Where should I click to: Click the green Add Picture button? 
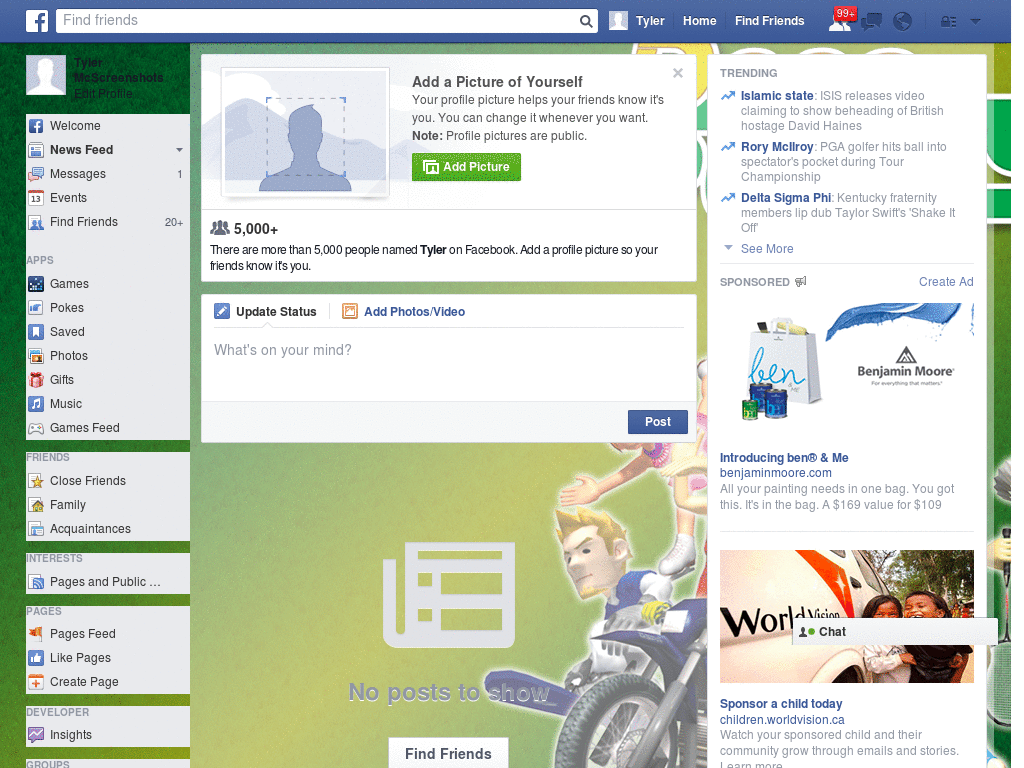coord(466,167)
